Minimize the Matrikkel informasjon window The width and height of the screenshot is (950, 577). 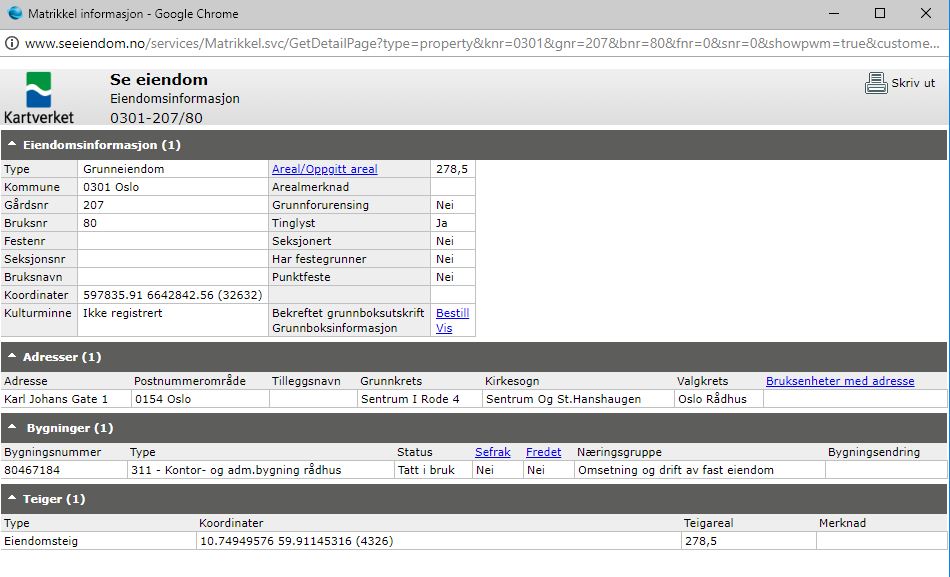(834, 14)
